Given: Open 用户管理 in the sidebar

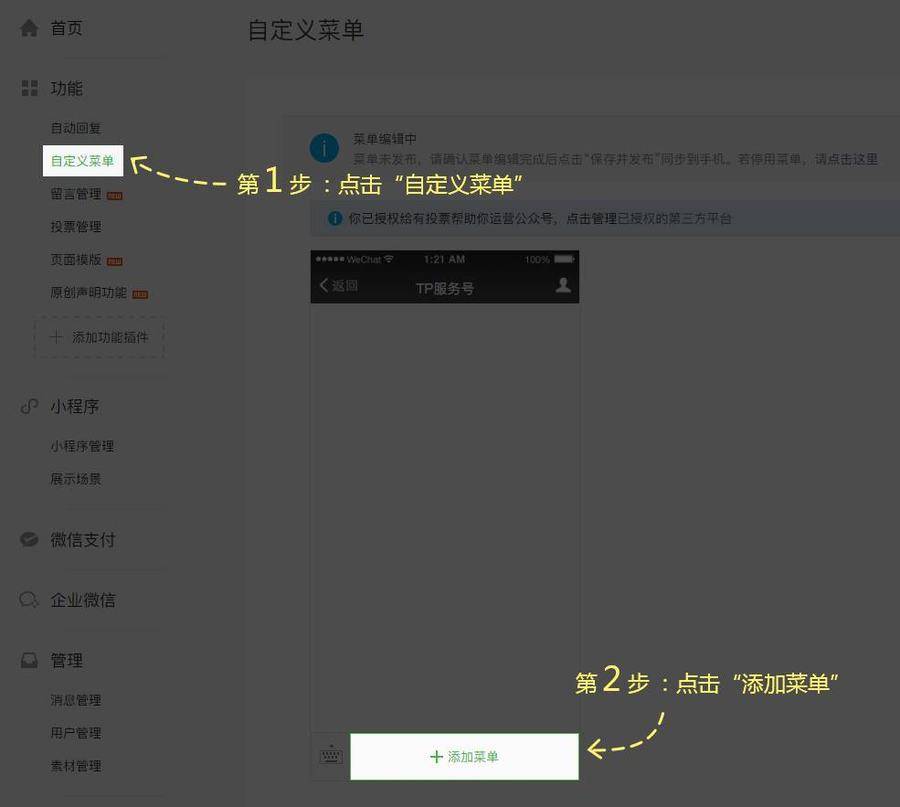Looking at the screenshot, I should (x=76, y=732).
